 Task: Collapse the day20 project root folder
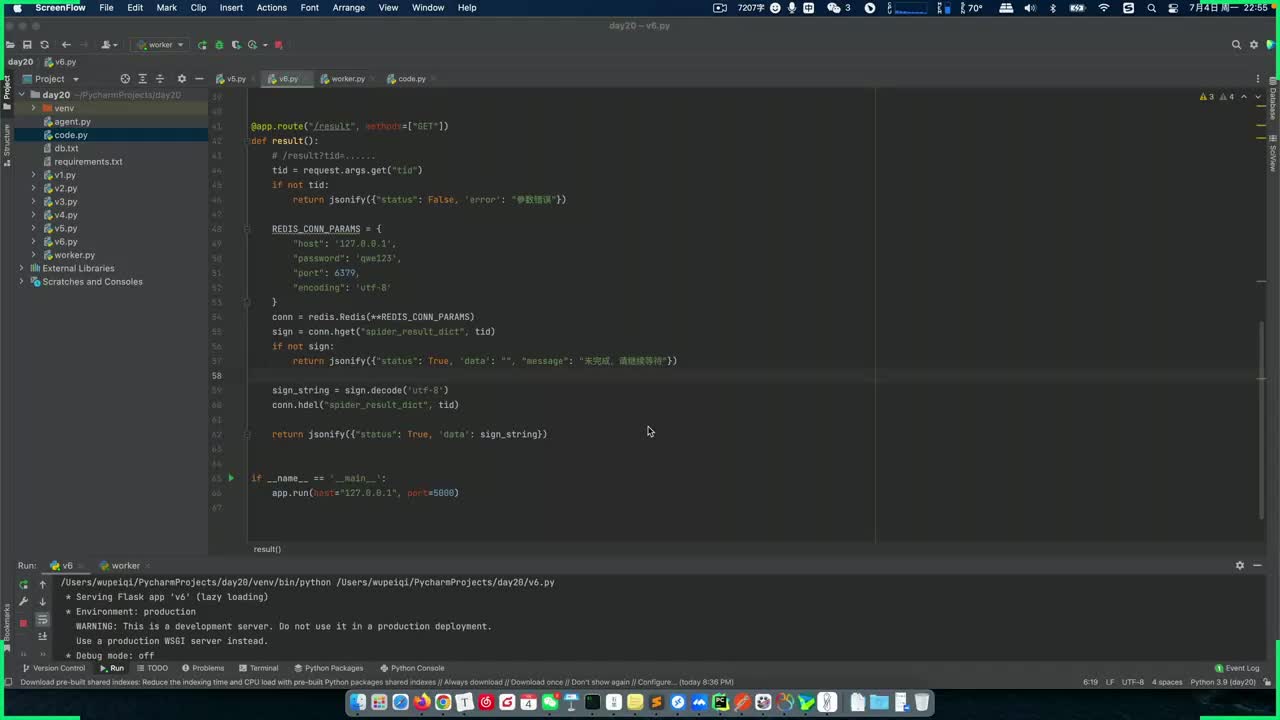coord(21,95)
